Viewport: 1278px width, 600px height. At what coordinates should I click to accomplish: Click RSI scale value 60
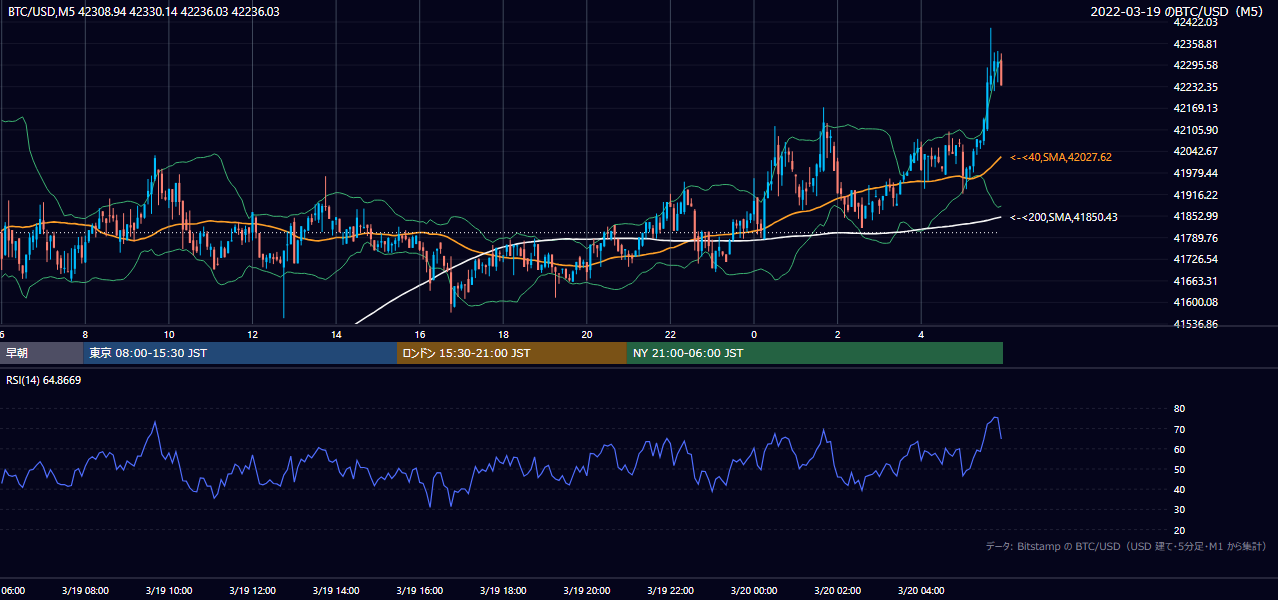[x=1179, y=449]
